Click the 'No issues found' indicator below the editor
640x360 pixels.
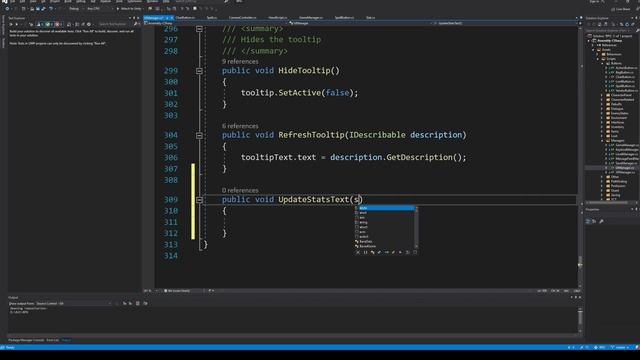[x=177, y=291]
